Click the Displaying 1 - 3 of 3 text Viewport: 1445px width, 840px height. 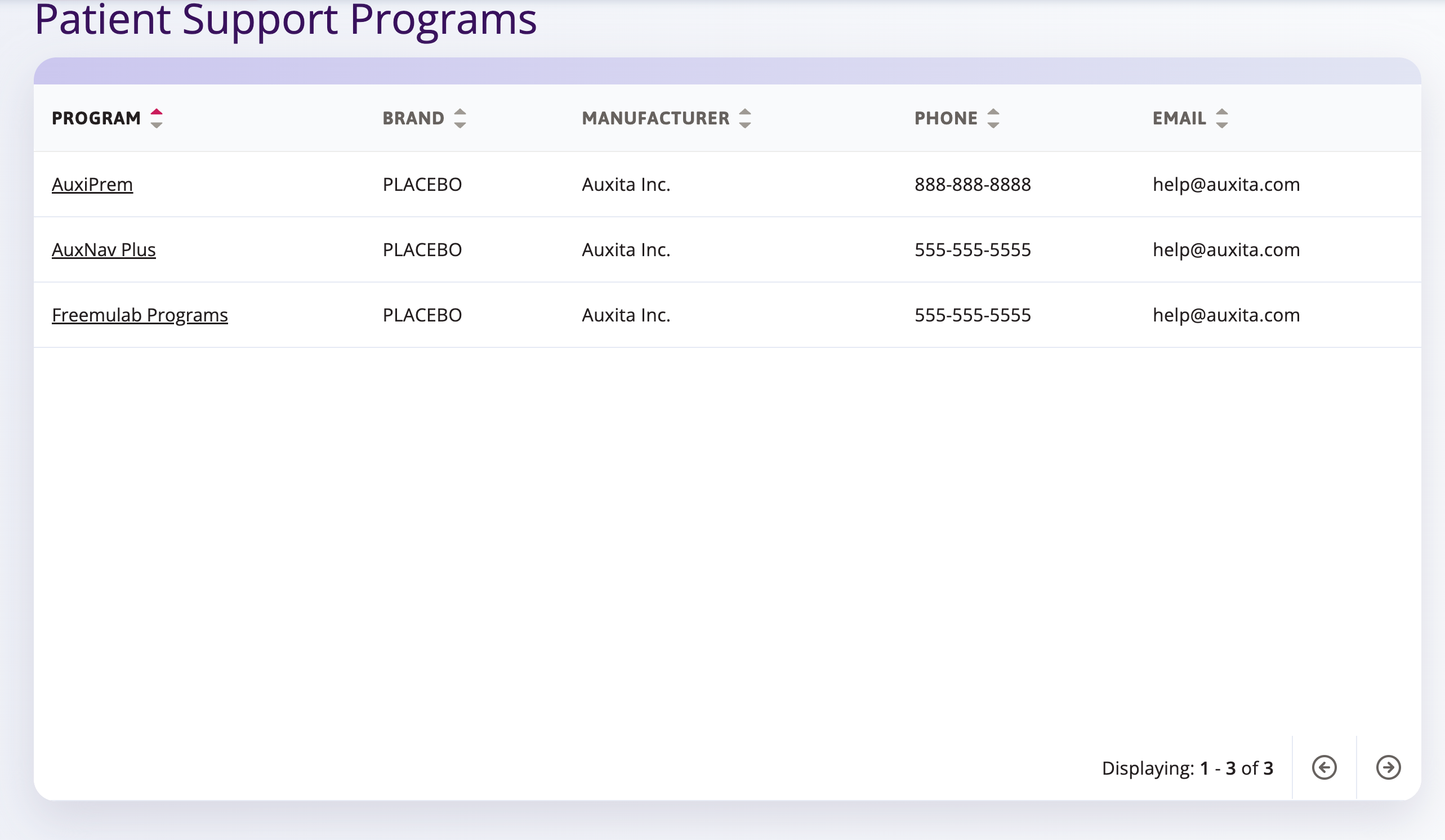tap(1187, 768)
